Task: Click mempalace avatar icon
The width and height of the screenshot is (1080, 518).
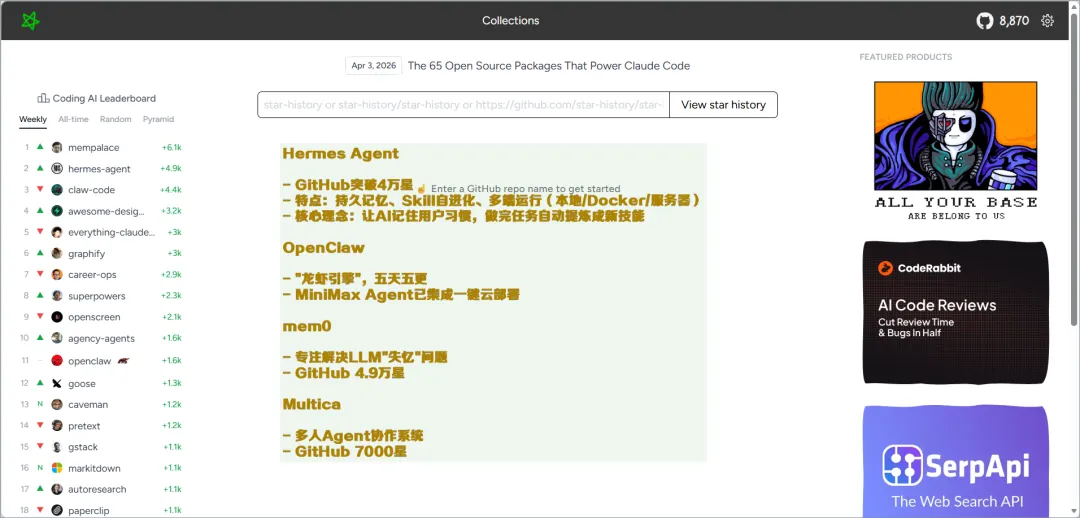Action: (x=57, y=147)
